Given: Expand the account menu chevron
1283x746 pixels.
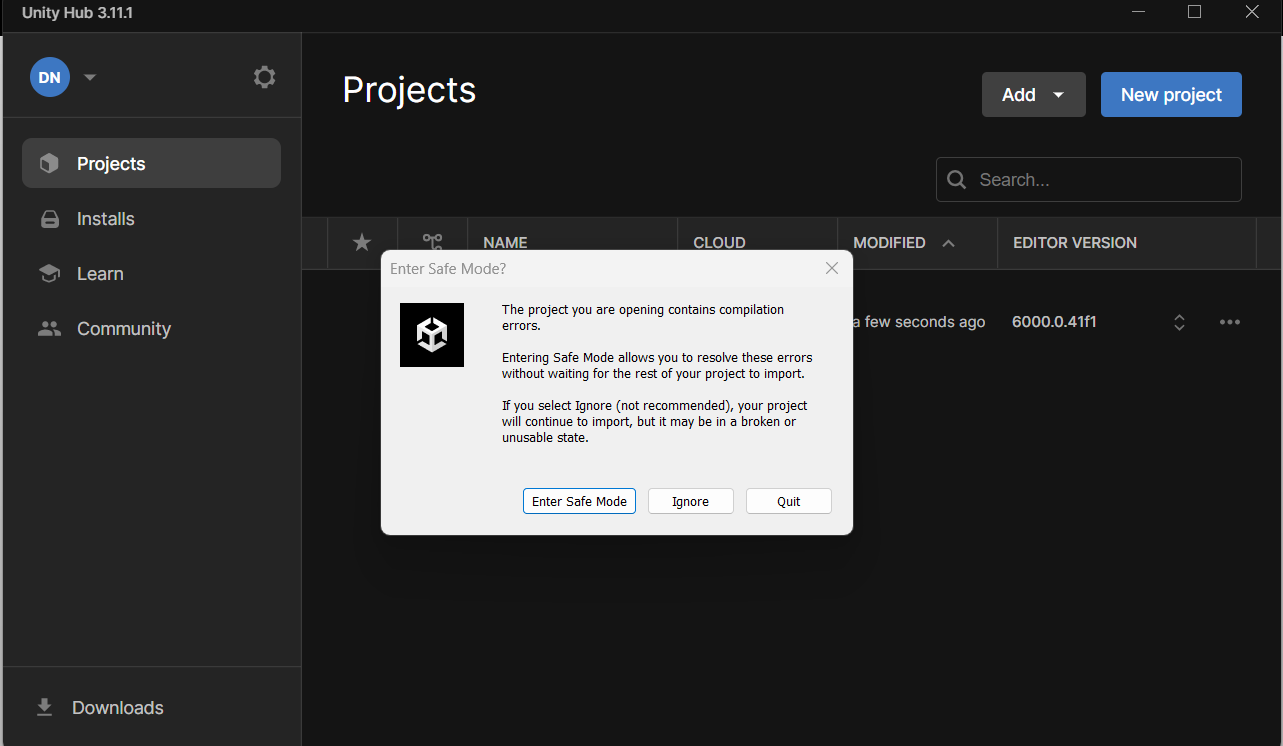Looking at the screenshot, I should coord(89,77).
